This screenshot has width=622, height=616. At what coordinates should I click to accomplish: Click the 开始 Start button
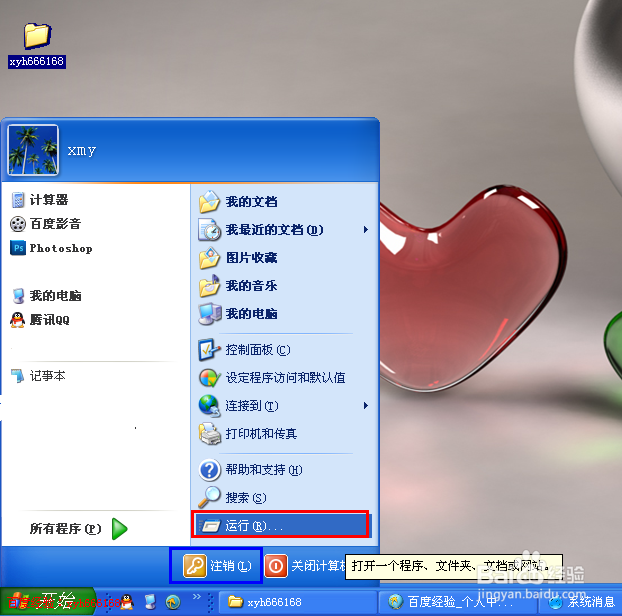tap(47, 602)
